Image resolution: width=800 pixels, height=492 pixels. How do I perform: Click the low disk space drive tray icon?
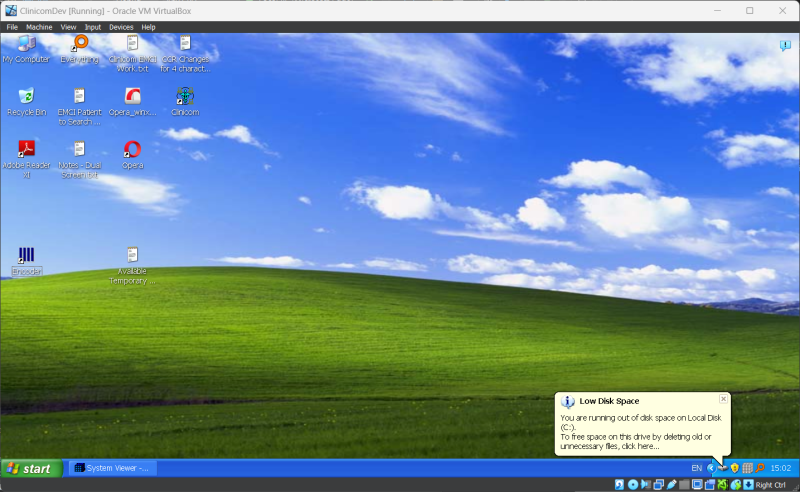723,468
